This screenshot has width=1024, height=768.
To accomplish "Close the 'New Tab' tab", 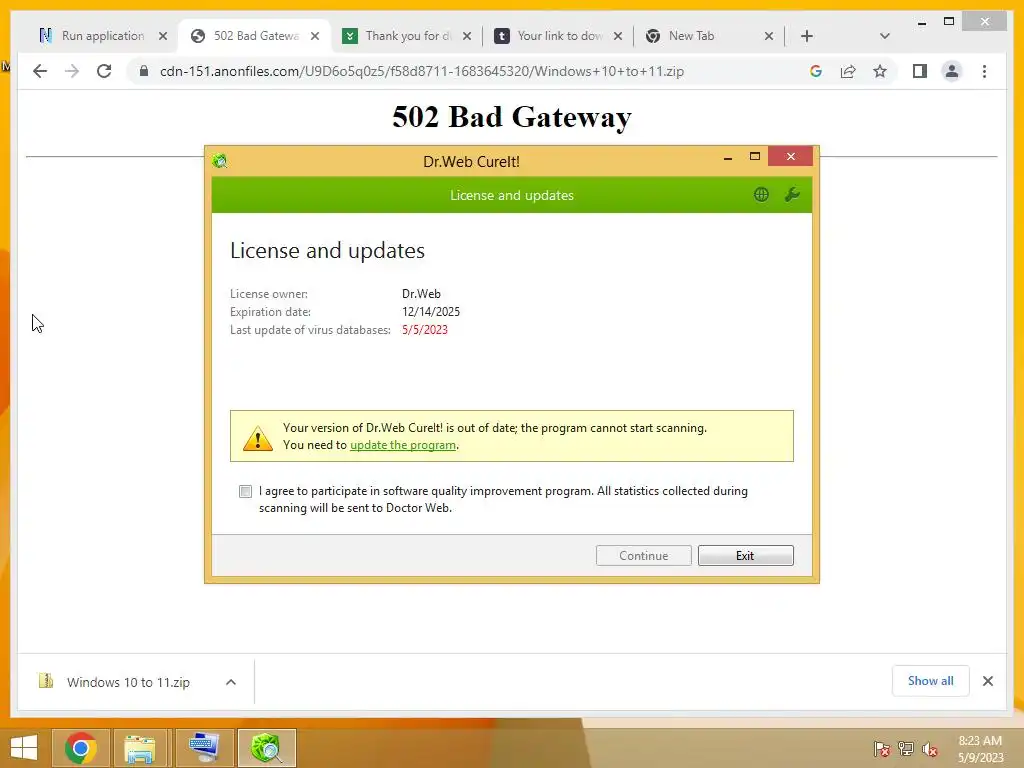I will pos(769,36).
